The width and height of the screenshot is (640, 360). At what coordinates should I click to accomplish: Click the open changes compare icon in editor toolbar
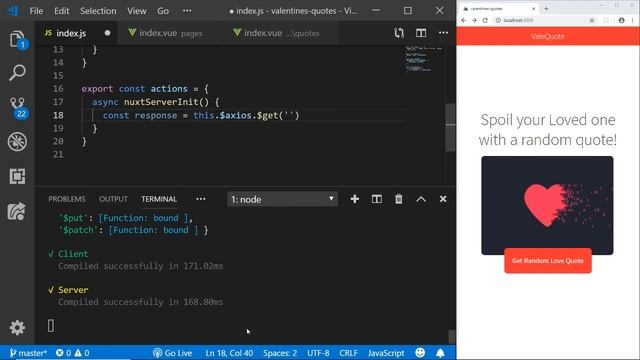click(x=399, y=33)
